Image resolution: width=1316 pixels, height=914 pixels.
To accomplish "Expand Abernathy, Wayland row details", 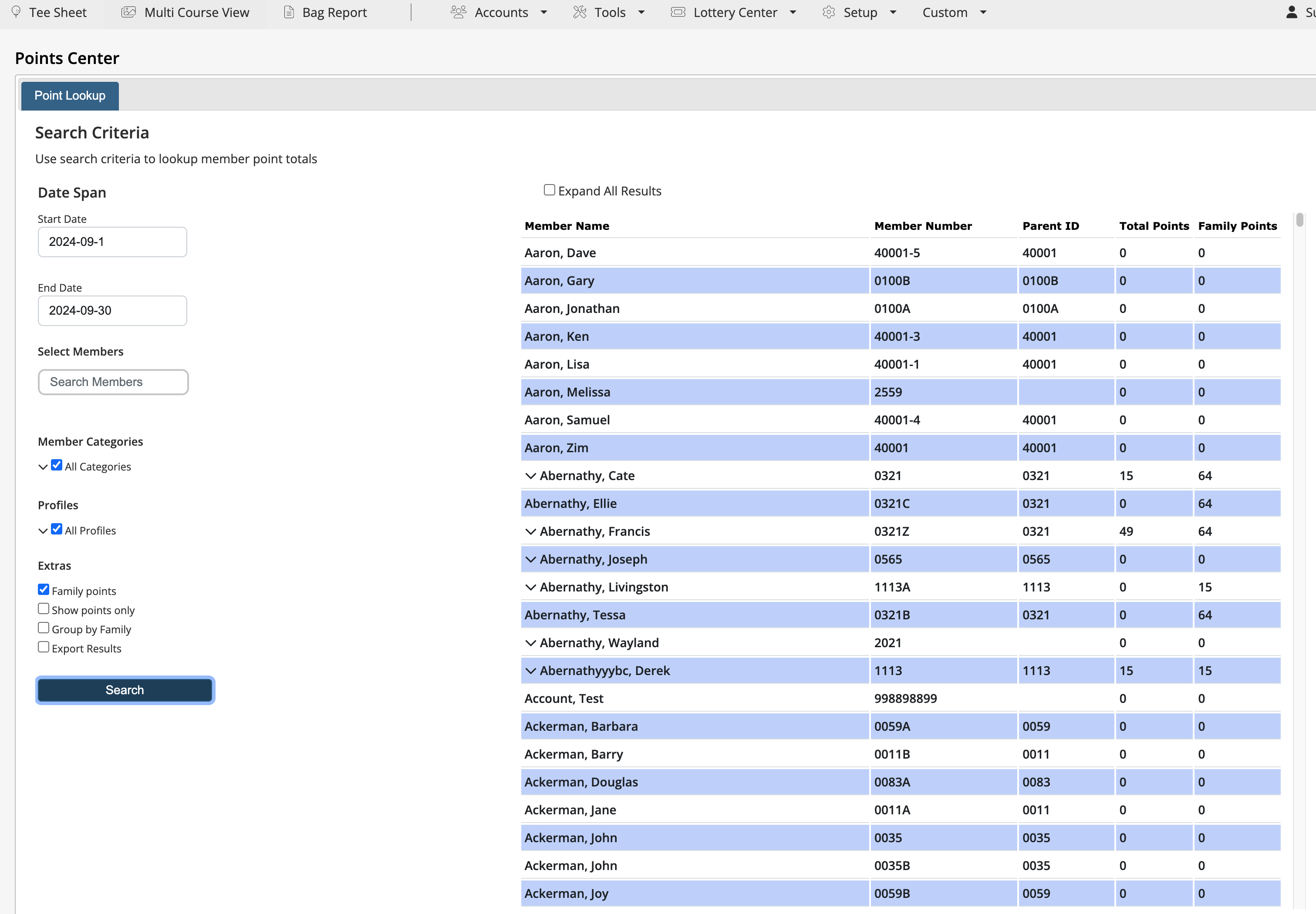I will tap(530, 643).
